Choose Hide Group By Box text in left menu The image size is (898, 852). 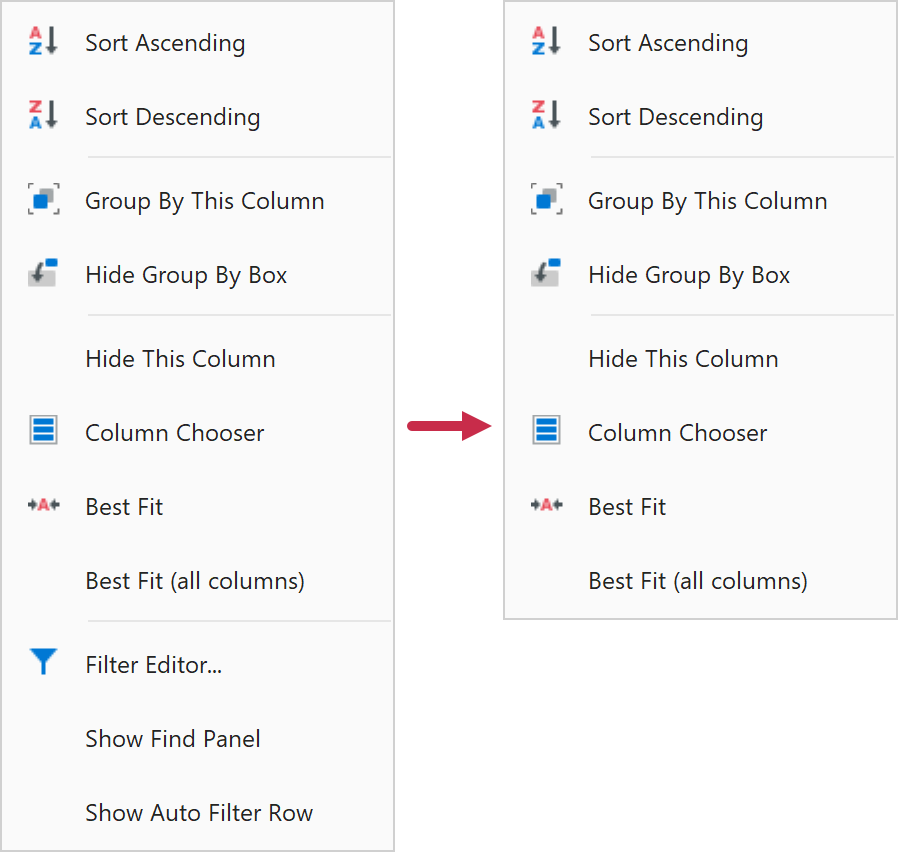pyautogui.click(x=186, y=275)
